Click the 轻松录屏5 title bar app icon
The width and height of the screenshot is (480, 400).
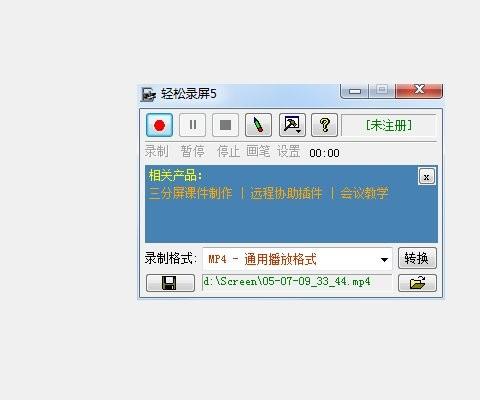[x=148, y=94]
